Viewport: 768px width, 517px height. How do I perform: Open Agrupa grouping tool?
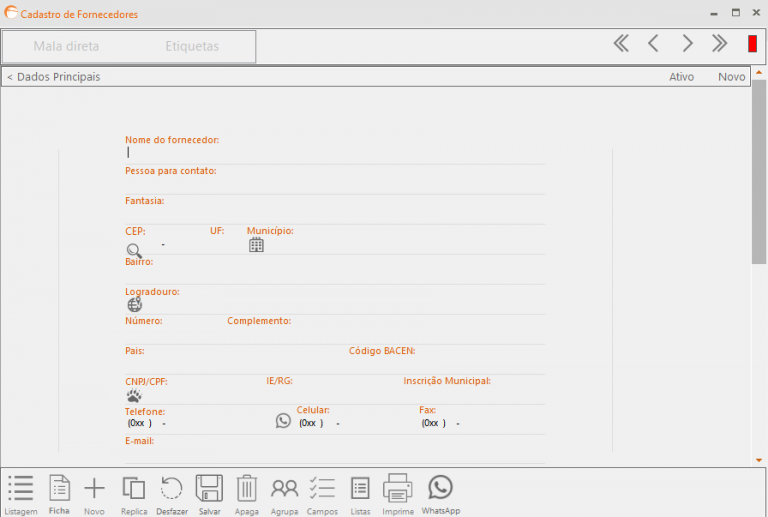point(284,489)
